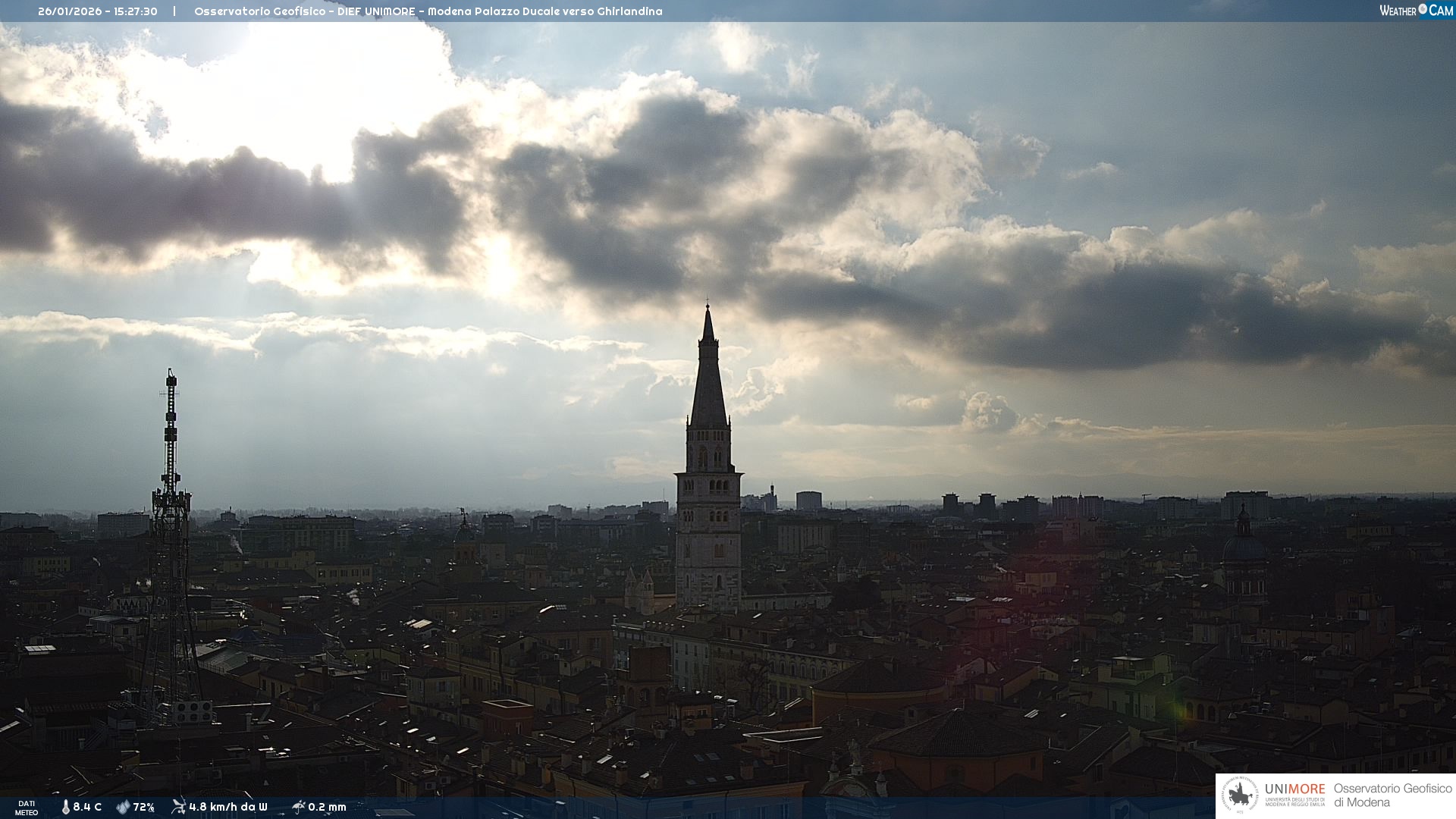Click the wind speed vane icon
Screen dimensions: 1456x819
pos(178,806)
